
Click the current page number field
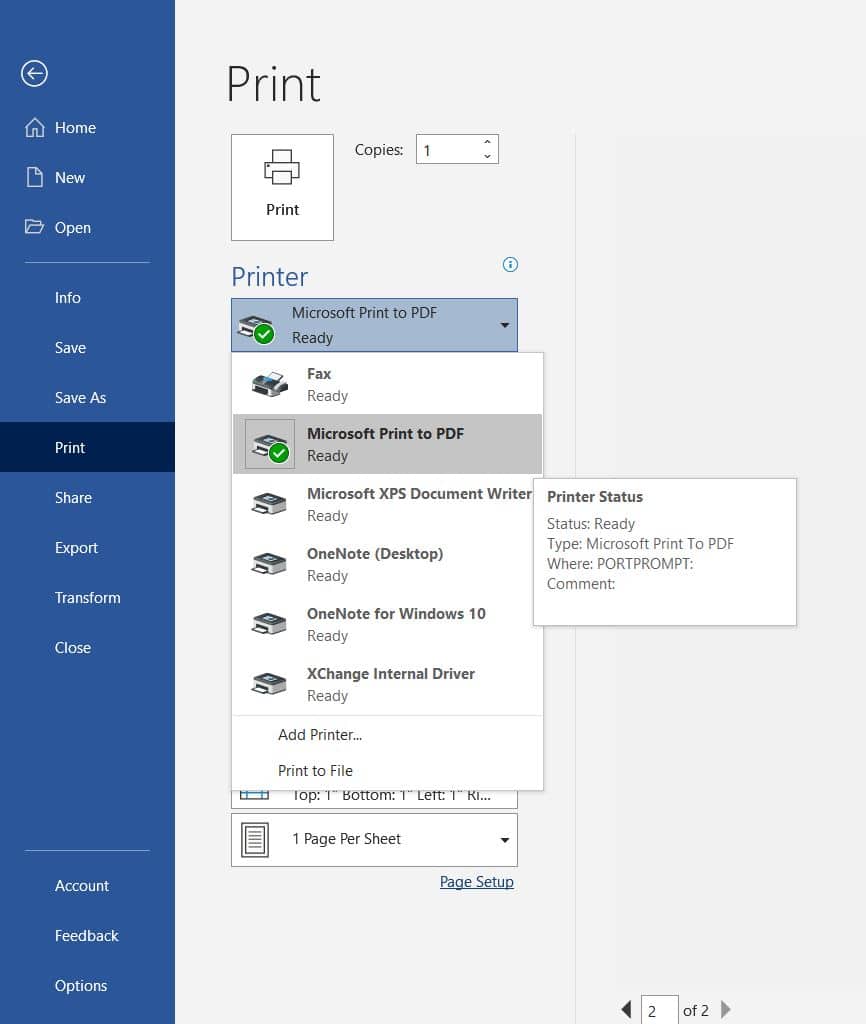pos(660,1010)
